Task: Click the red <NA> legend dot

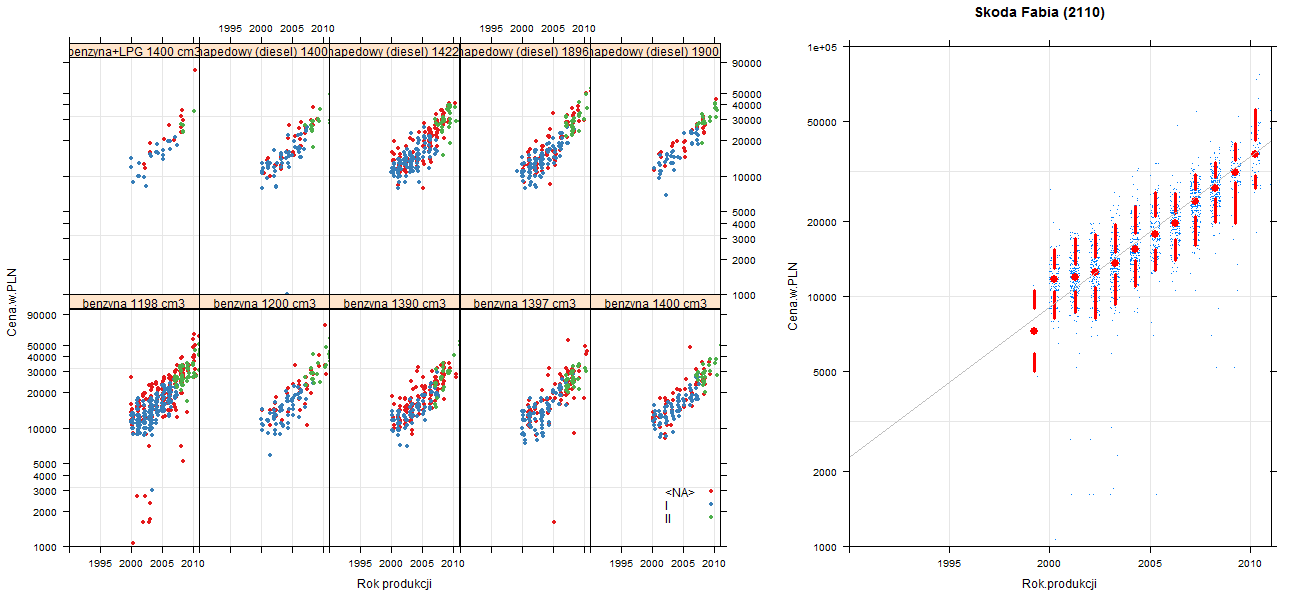Action: tap(710, 491)
